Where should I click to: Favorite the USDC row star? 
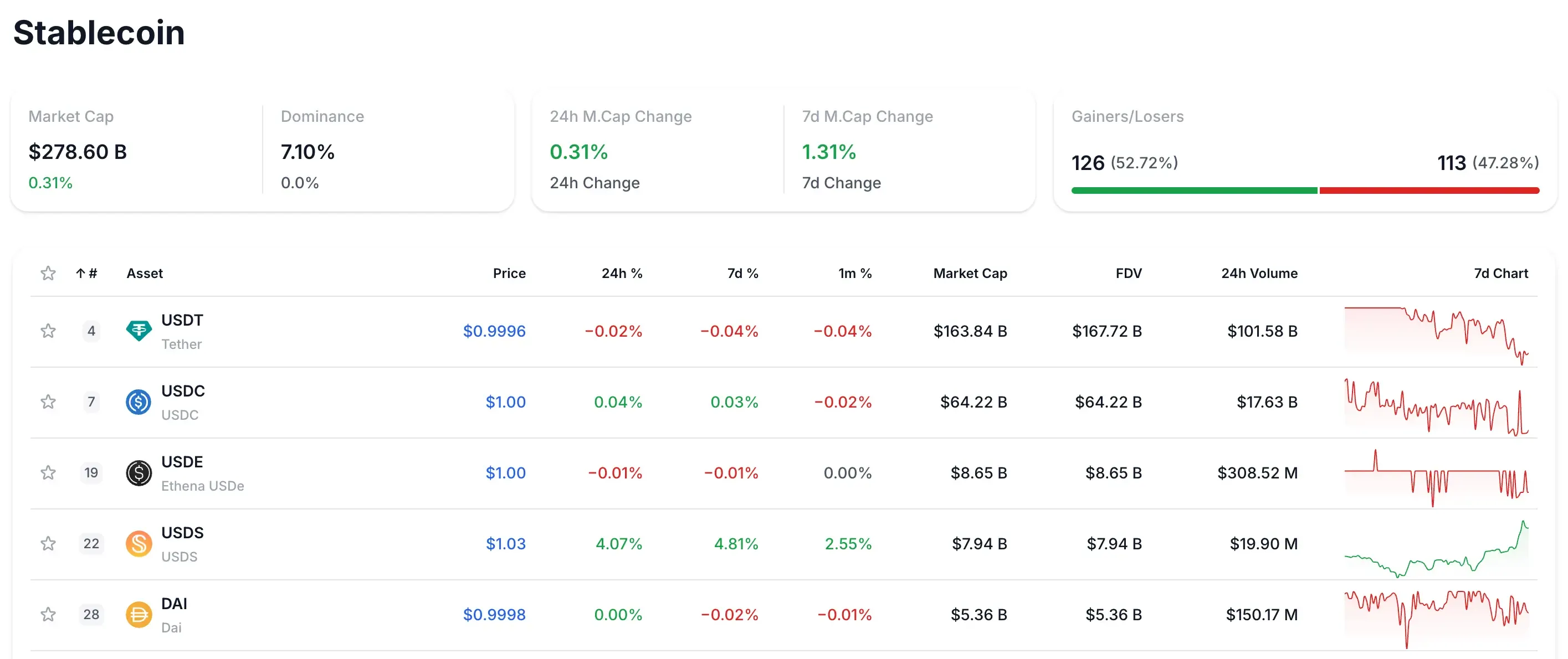pos(48,401)
